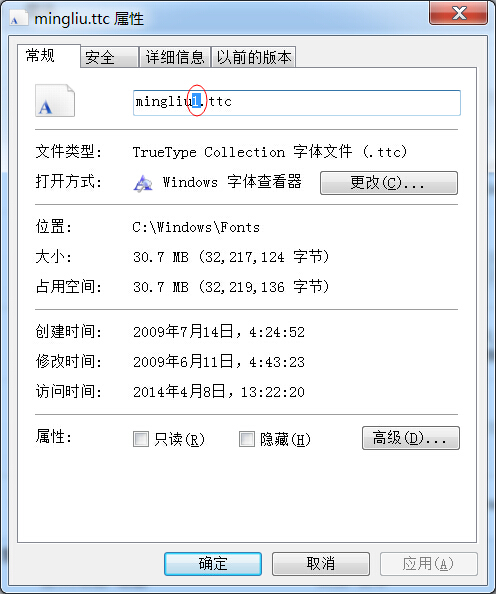Open the 详细信息 tab
The image size is (496, 594).
coord(175,58)
